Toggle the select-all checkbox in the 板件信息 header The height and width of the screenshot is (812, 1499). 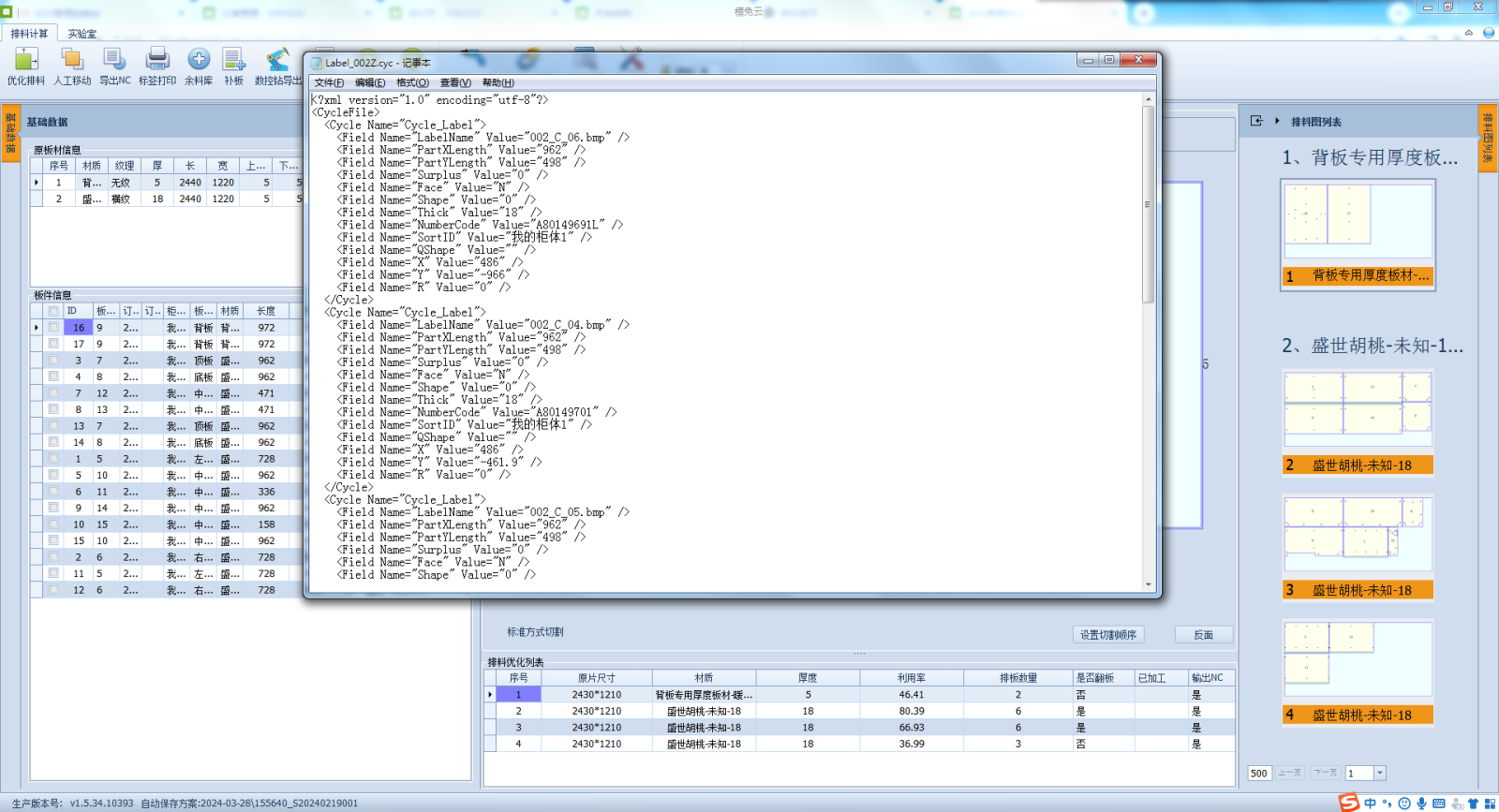[53, 311]
